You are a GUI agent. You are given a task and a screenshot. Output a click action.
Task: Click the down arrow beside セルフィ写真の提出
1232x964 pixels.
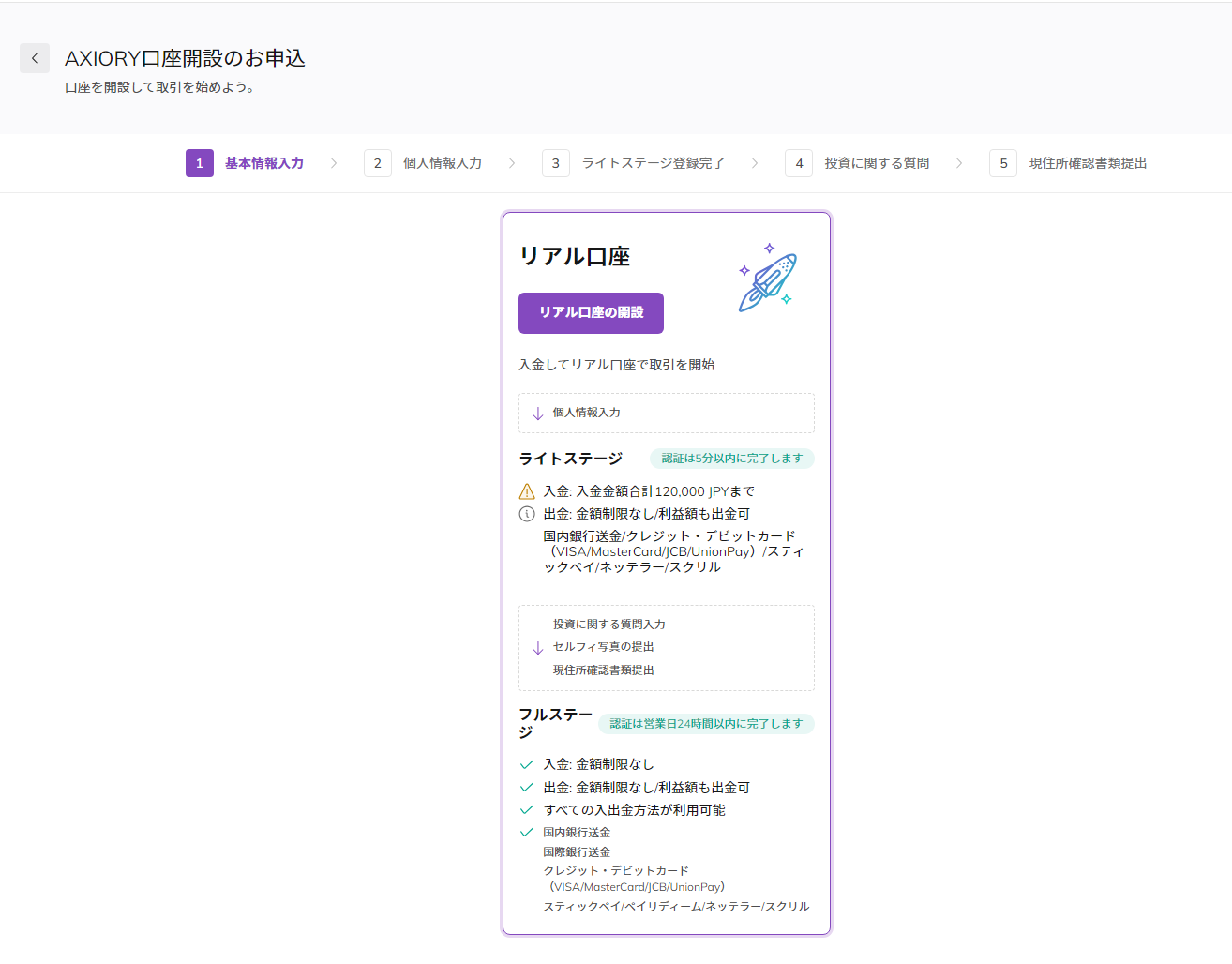coord(538,648)
